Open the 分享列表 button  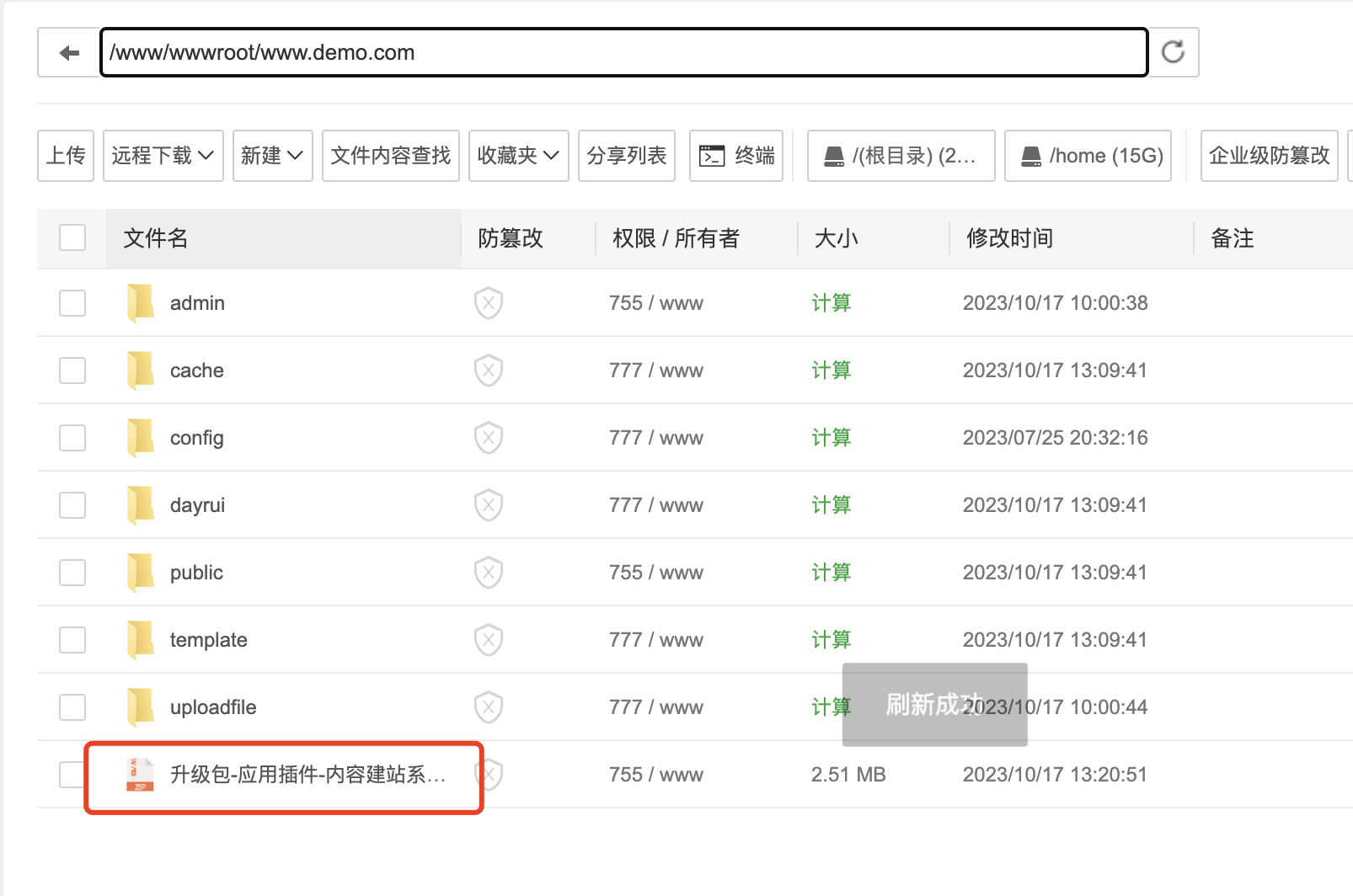click(x=627, y=156)
